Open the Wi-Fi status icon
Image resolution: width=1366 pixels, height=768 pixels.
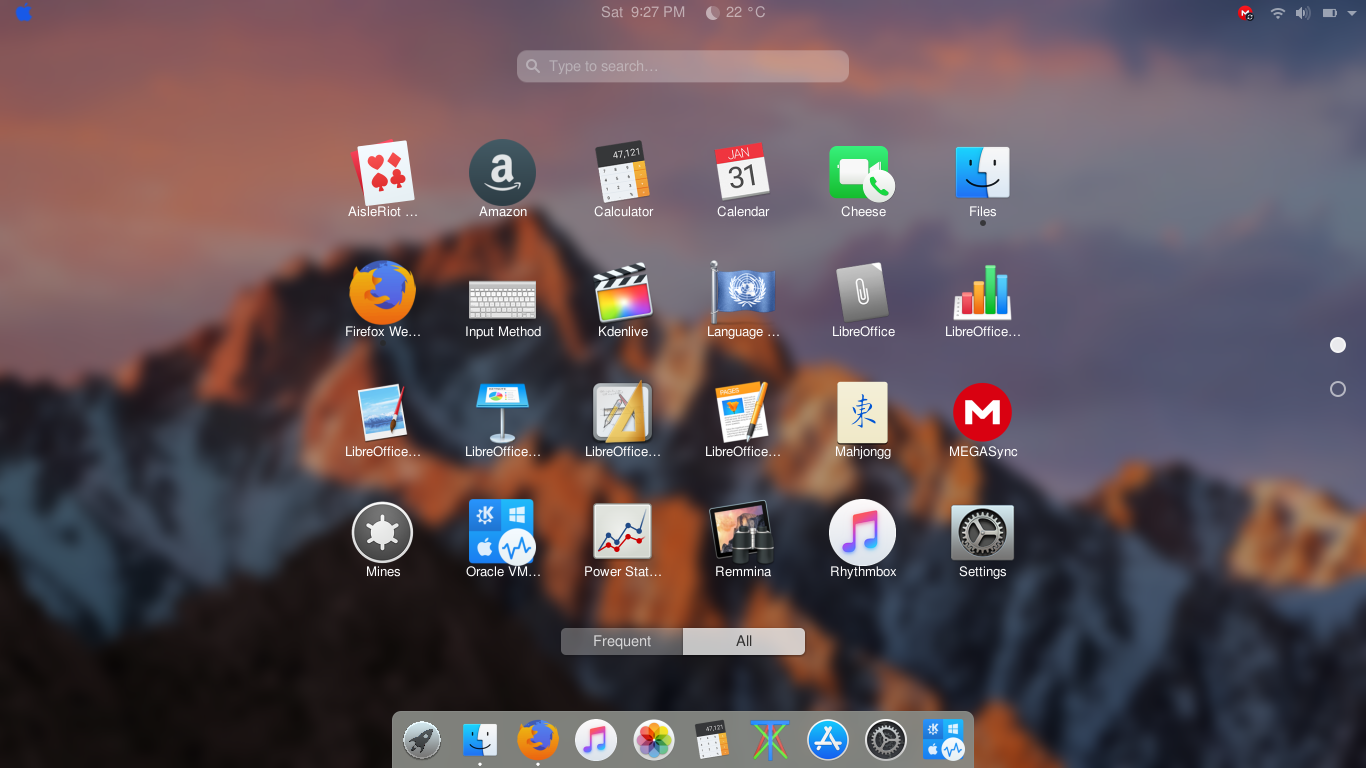click(1277, 13)
